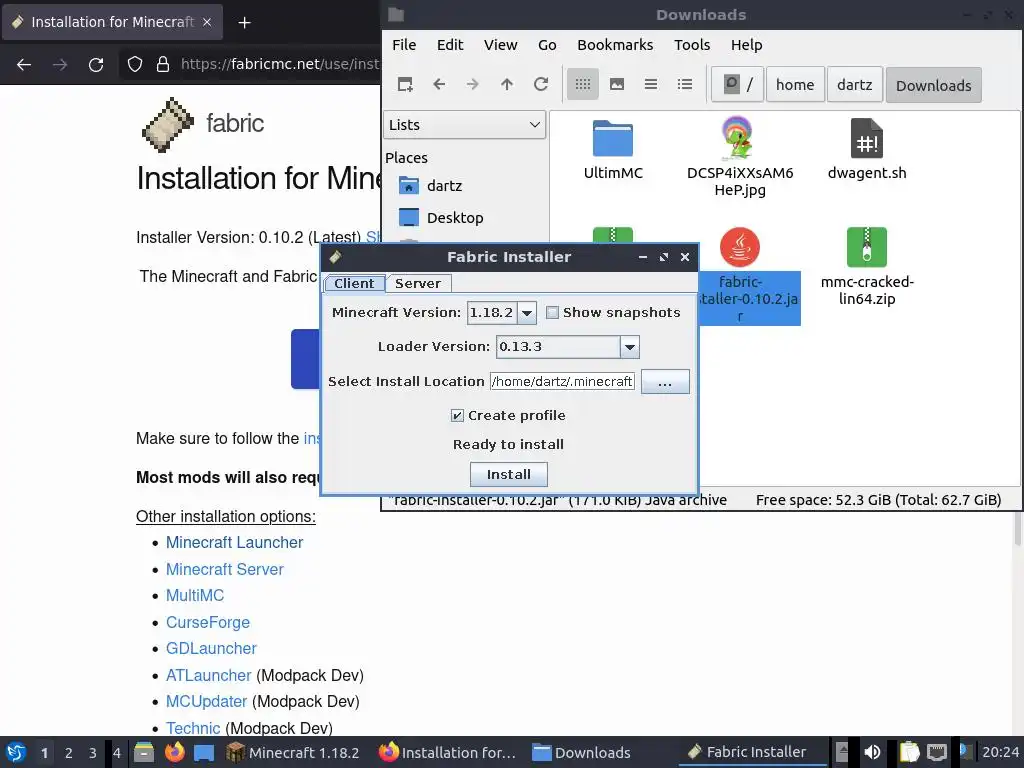The width and height of the screenshot is (1024, 768).
Task: Open the File menu in Downloads window
Action: [404, 45]
